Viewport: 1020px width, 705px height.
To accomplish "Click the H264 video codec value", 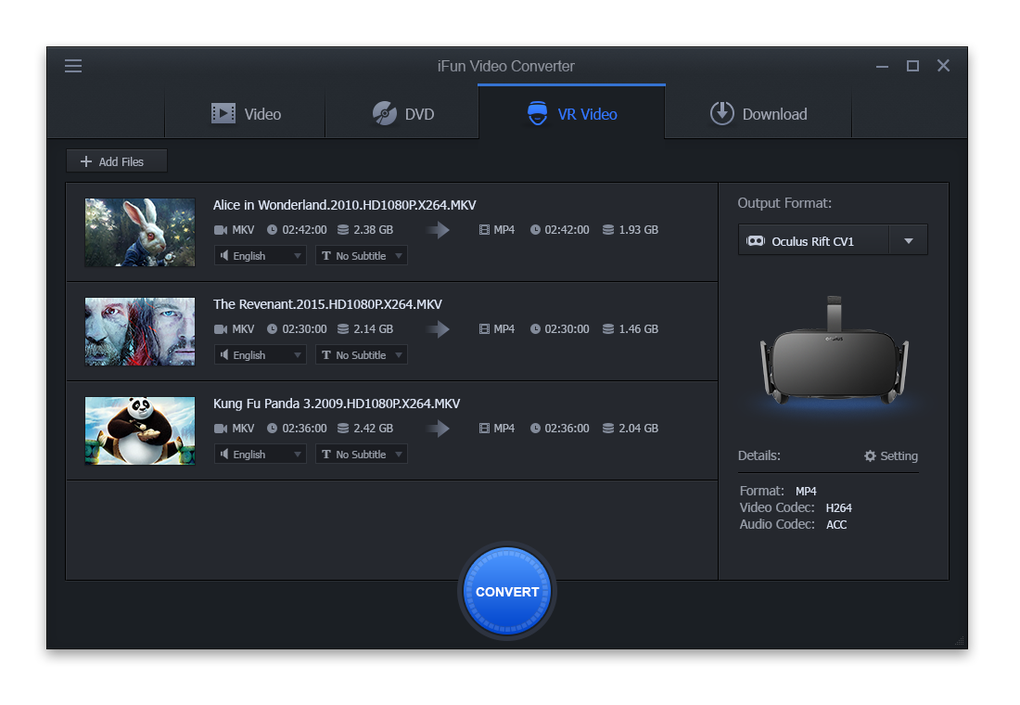I will 839,508.
